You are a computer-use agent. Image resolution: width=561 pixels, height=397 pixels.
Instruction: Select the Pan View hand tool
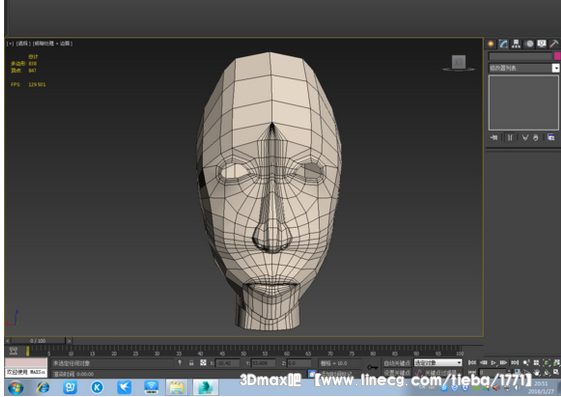[536, 372]
